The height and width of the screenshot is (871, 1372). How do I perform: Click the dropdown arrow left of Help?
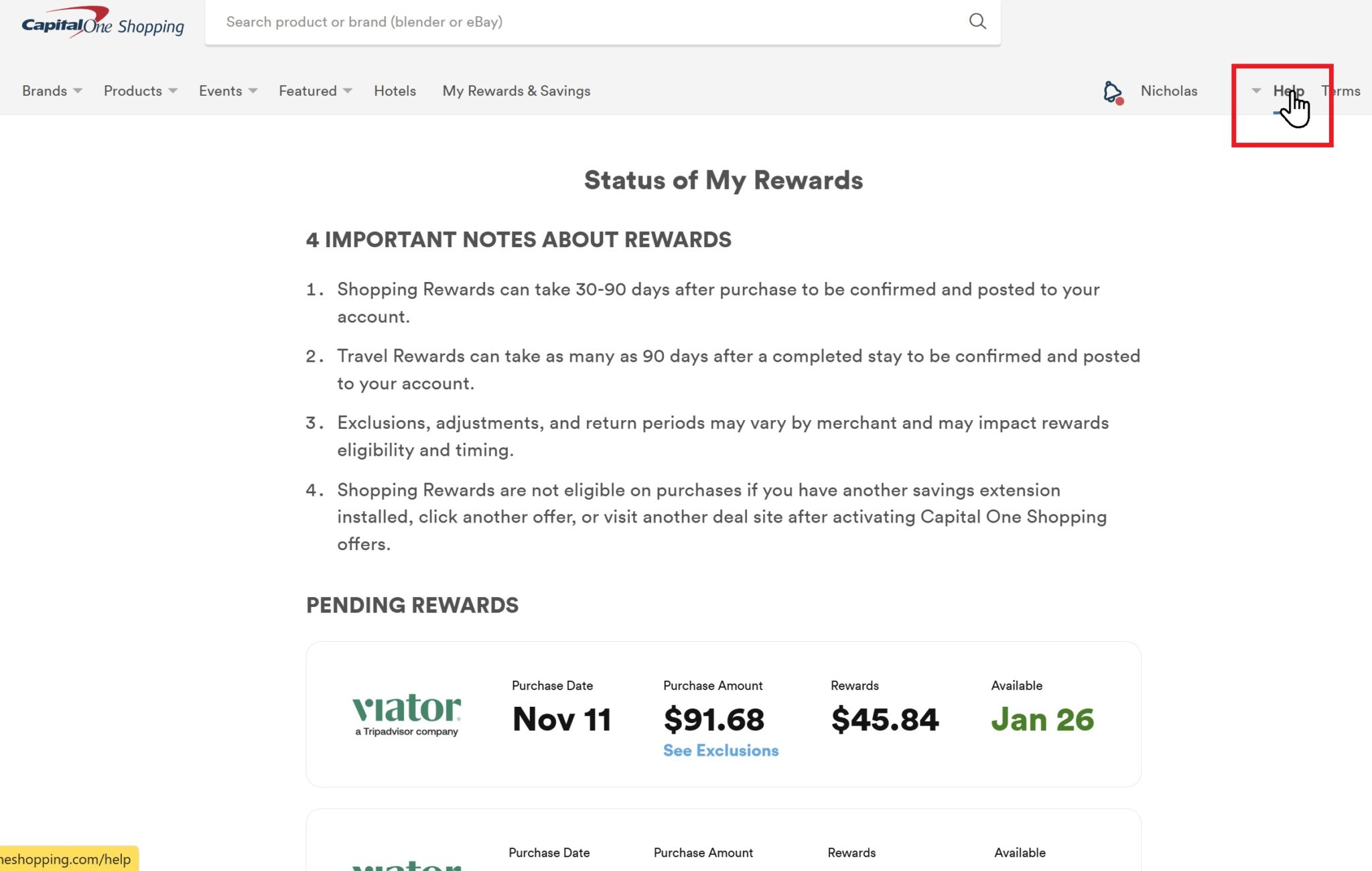[1256, 90]
